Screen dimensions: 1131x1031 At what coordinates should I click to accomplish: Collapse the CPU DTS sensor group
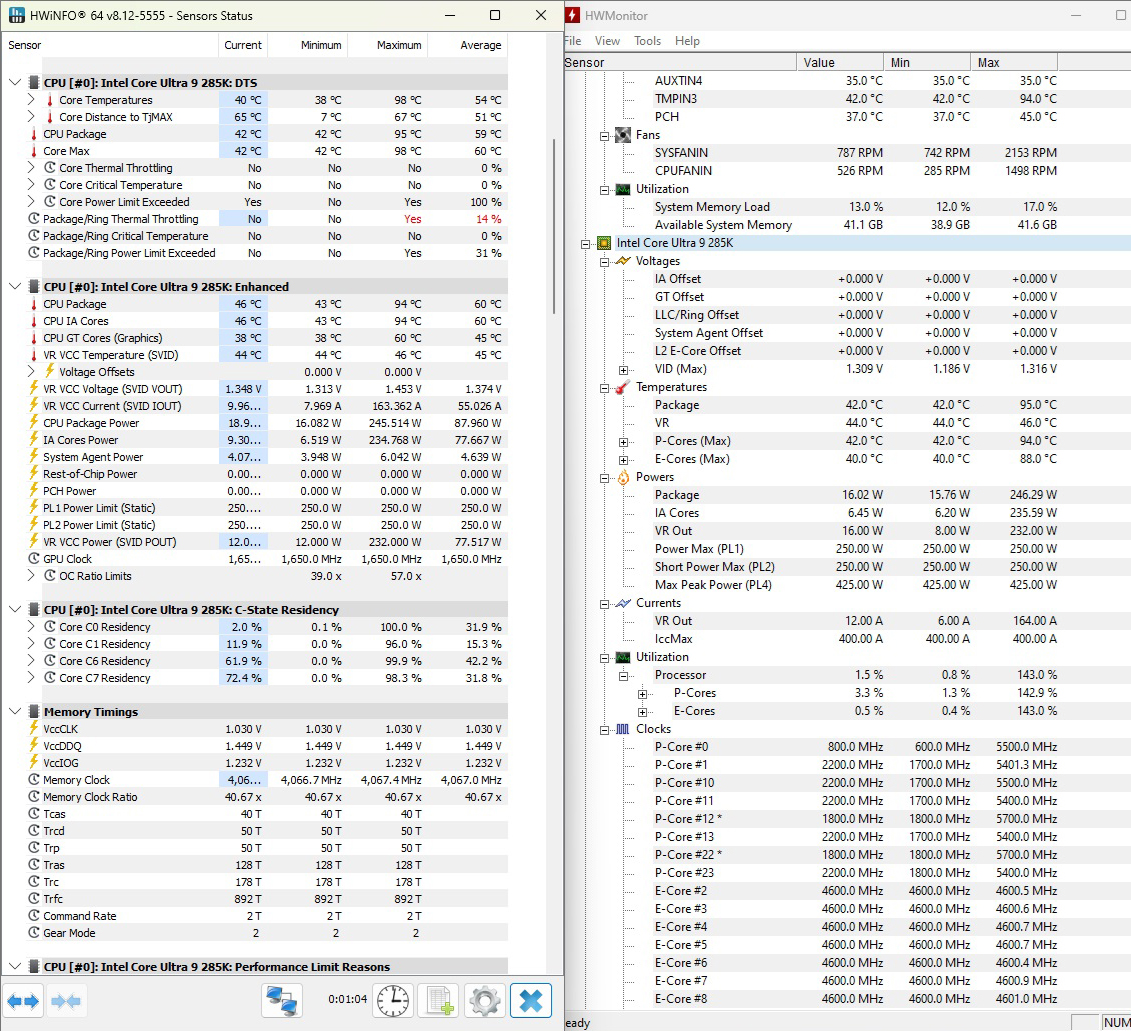coord(14,82)
